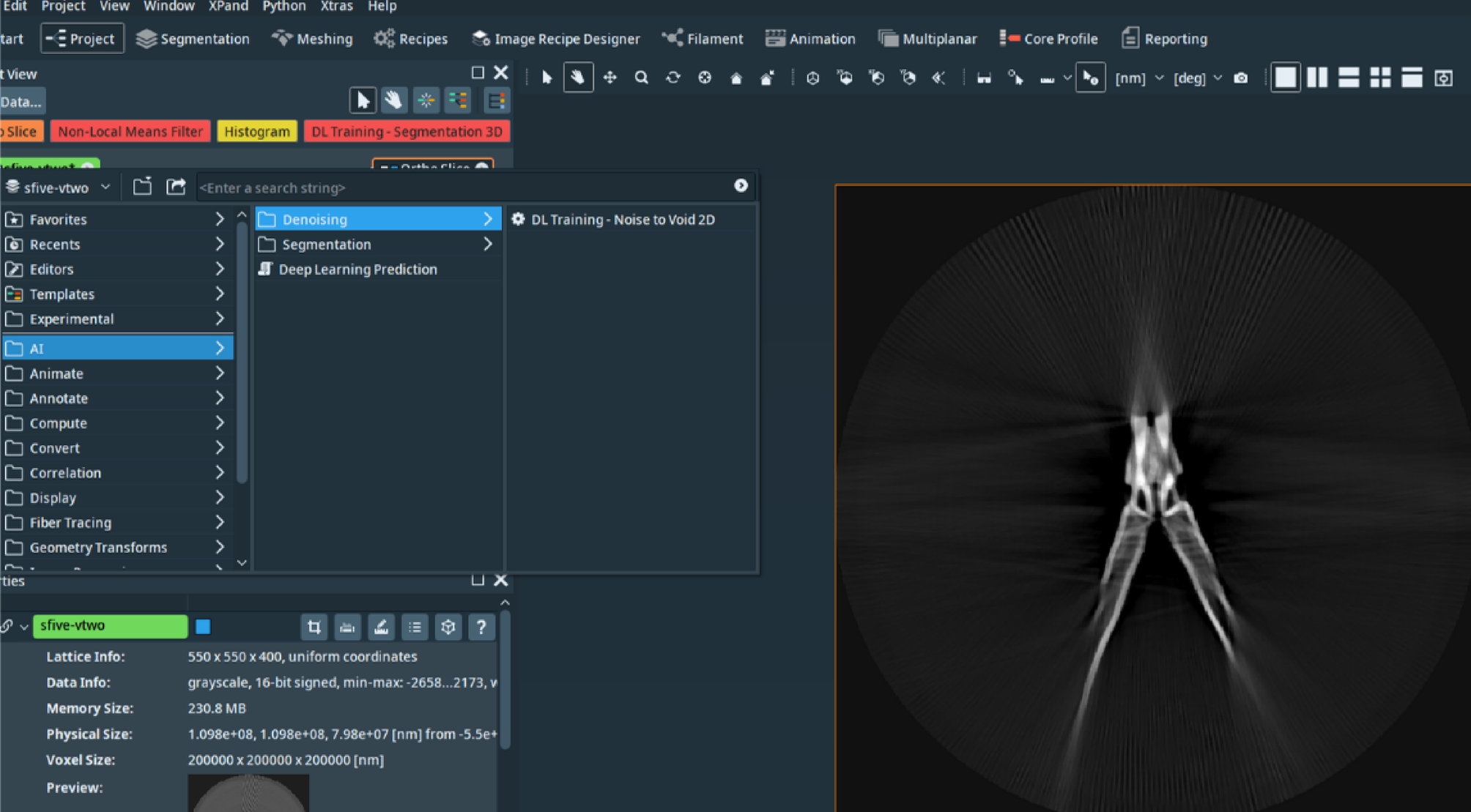Toggle the interact hand mode button
1471x812 pixels.
point(578,78)
